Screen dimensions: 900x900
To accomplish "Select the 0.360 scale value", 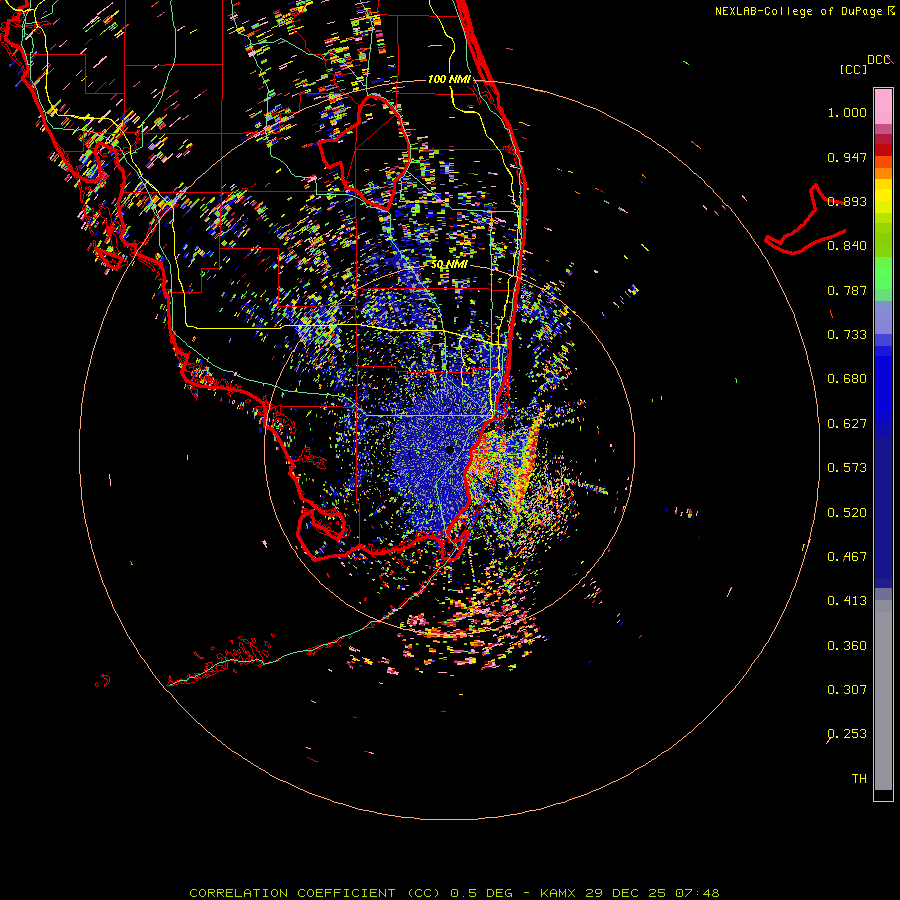I will pyautogui.click(x=847, y=646).
